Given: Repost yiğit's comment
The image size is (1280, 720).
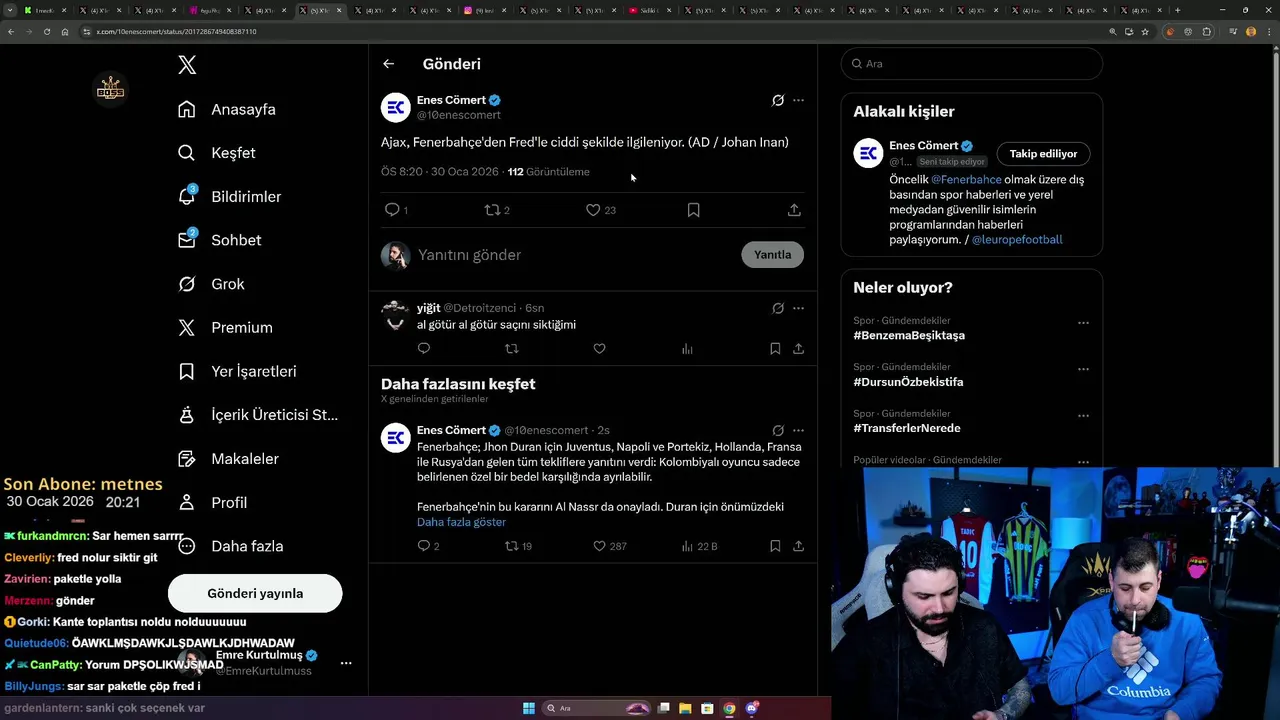Looking at the screenshot, I should point(512,349).
